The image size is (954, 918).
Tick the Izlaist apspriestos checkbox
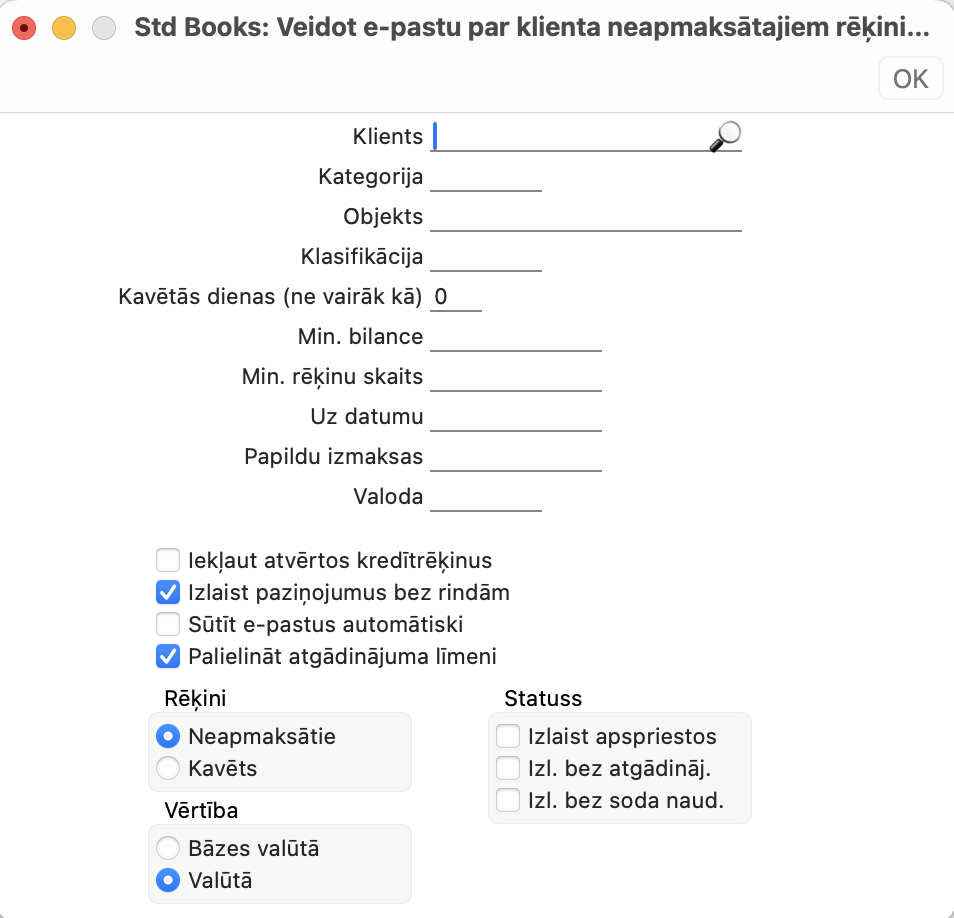[509, 737]
